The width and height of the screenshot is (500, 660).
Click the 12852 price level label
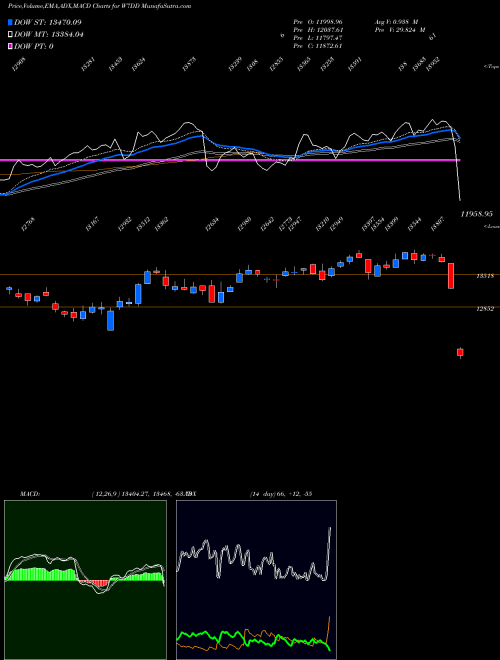tap(485, 309)
